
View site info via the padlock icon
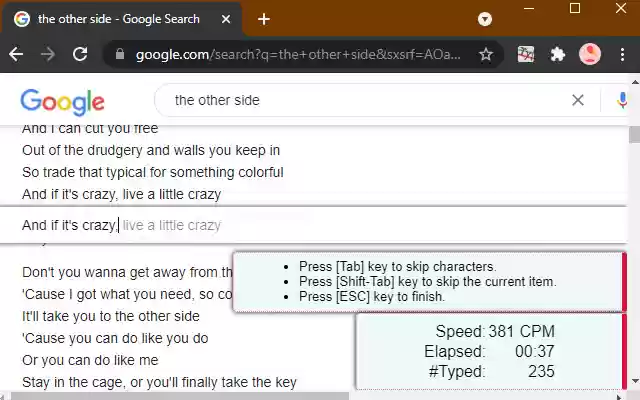pyautogui.click(x=120, y=54)
